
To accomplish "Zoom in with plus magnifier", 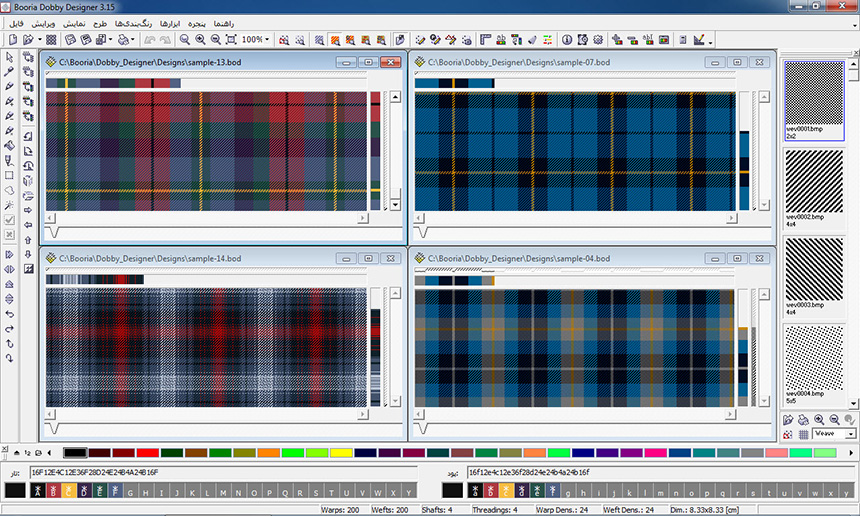I will tap(200, 39).
